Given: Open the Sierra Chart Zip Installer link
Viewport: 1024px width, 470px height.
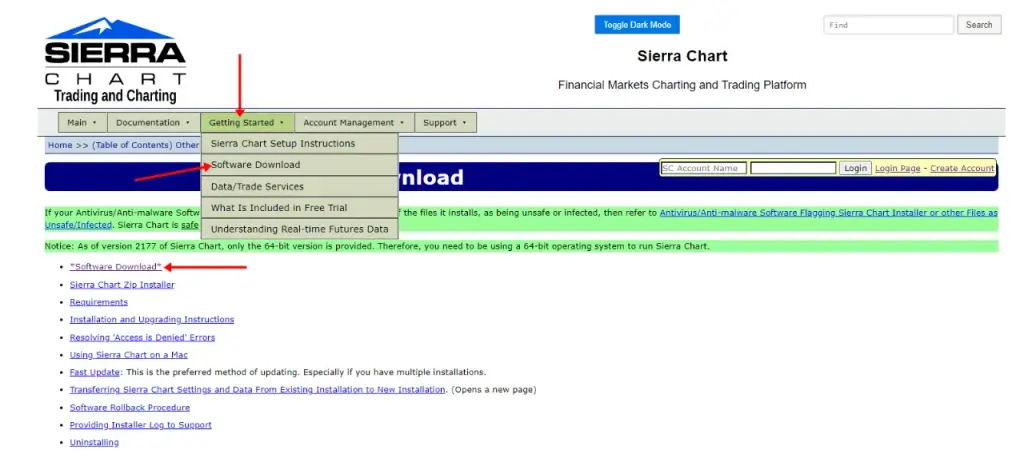Looking at the screenshot, I should click(x=122, y=285).
